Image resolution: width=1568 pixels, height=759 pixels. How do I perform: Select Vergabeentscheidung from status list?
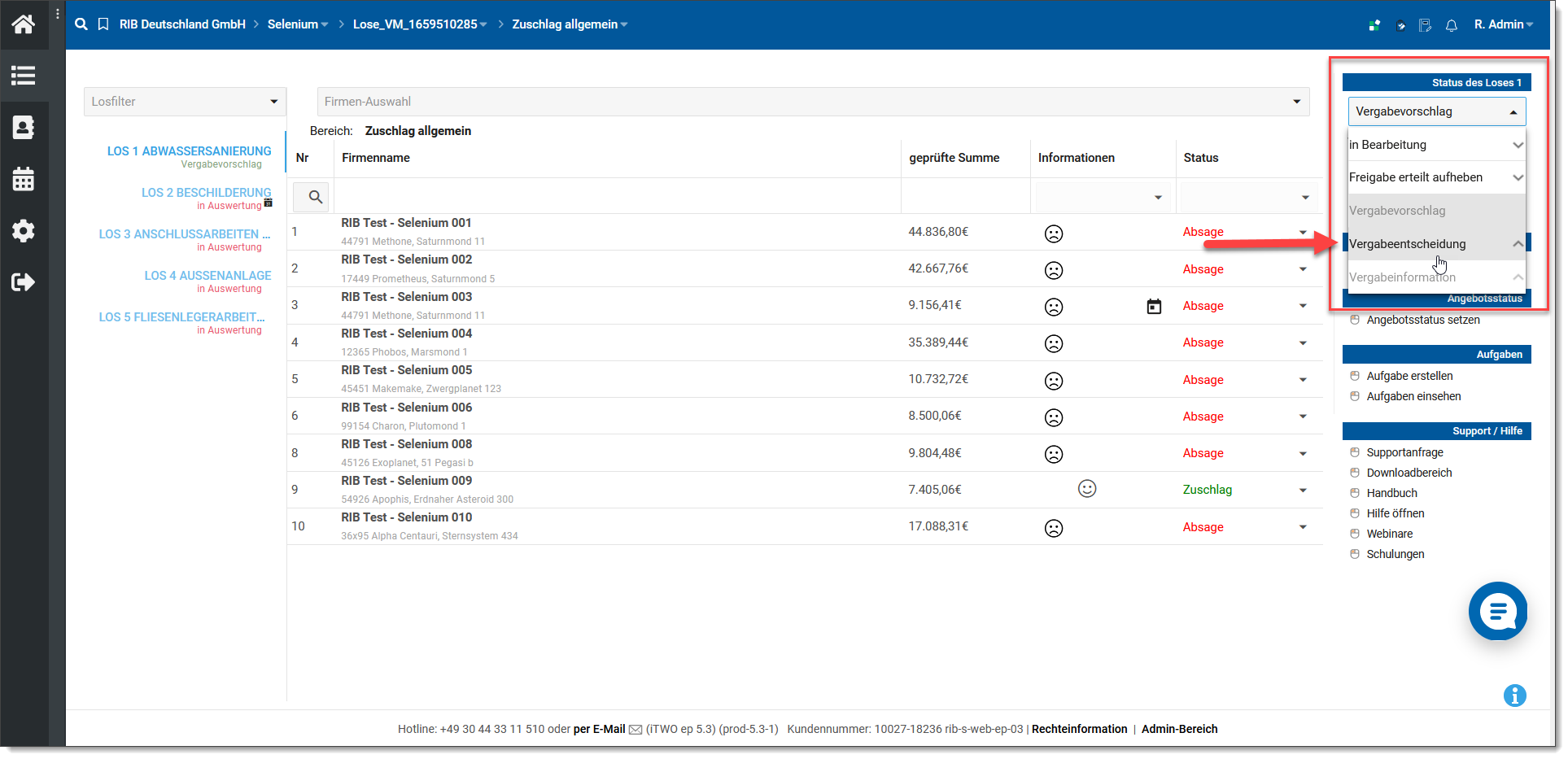point(1408,244)
